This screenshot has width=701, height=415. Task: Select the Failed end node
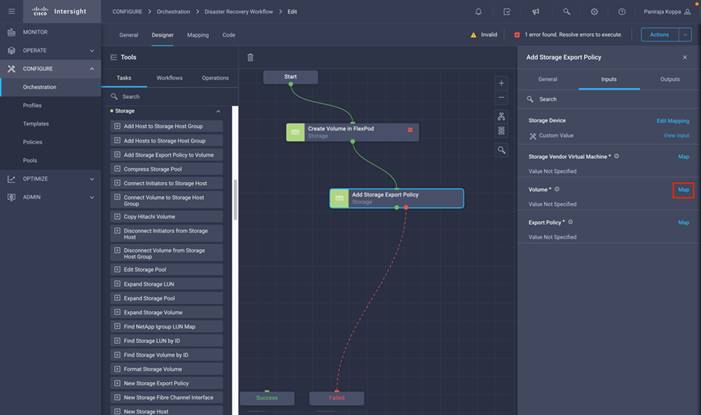pyautogui.click(x=337, y=398)
